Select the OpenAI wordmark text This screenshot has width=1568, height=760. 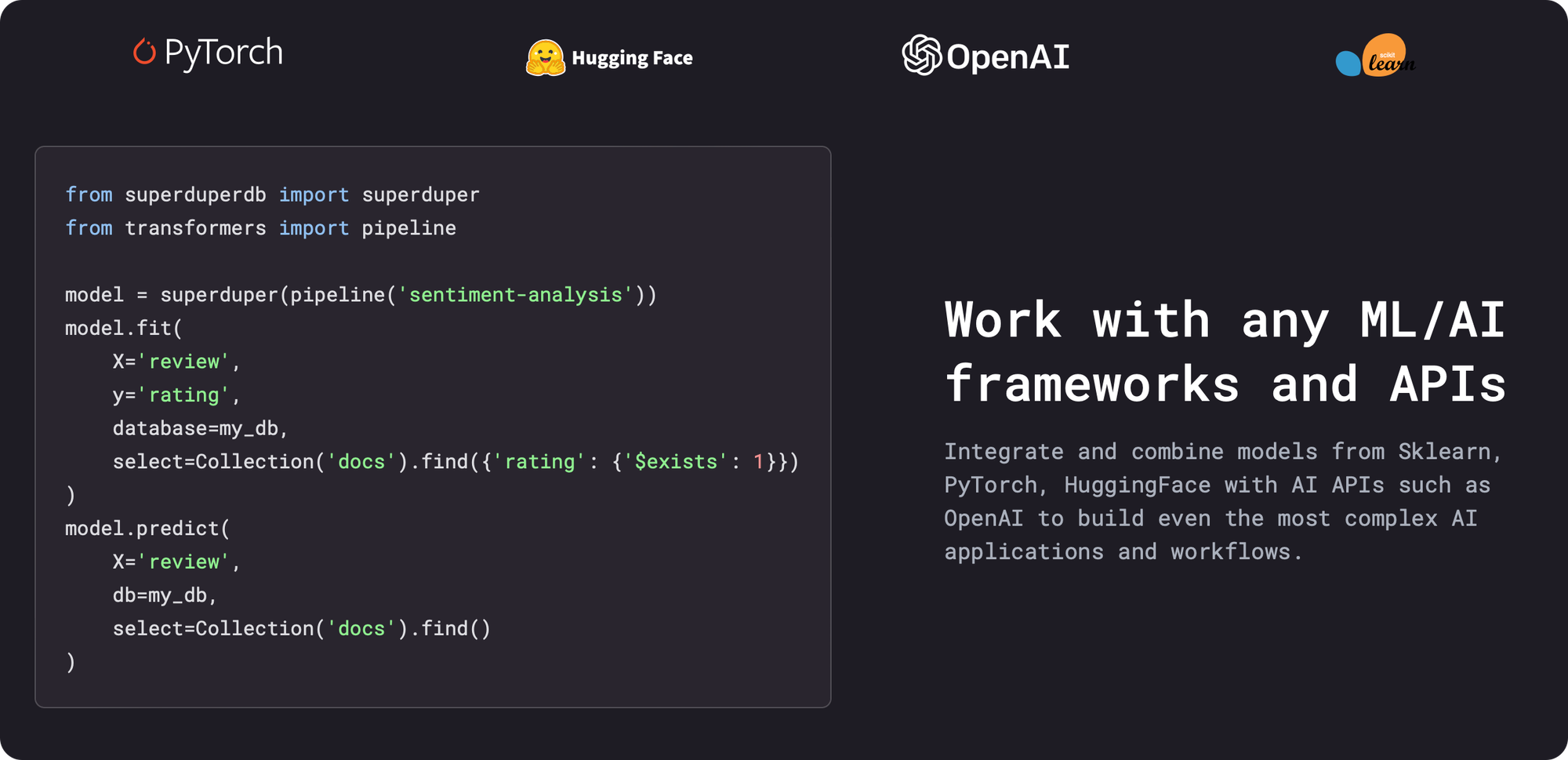tap(1007, 56)
